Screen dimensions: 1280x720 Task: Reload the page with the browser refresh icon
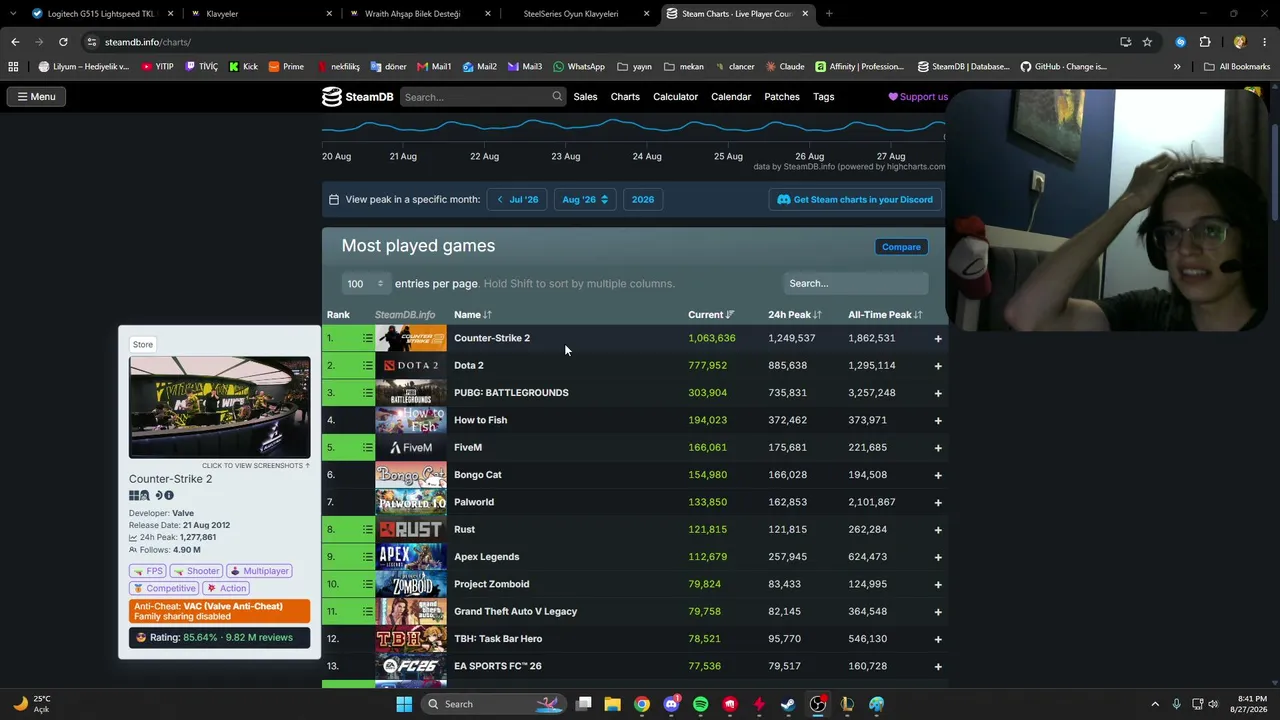click(x=63, y=42)
